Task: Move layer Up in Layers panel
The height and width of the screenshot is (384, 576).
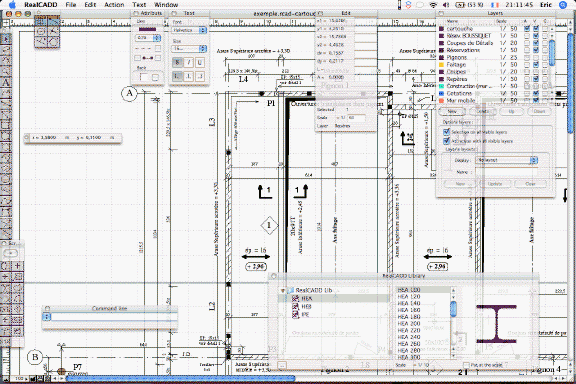Action: 511,111
